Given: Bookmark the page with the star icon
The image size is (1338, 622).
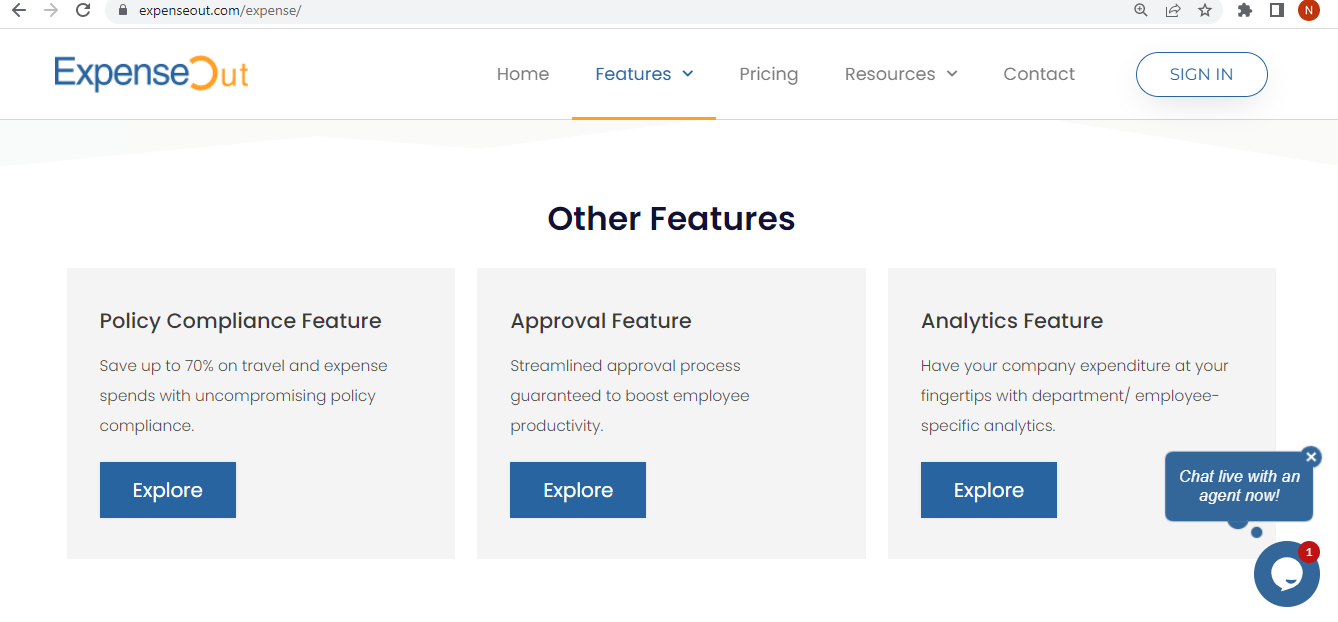Looking at the screenshot, I should [1205, 12].
